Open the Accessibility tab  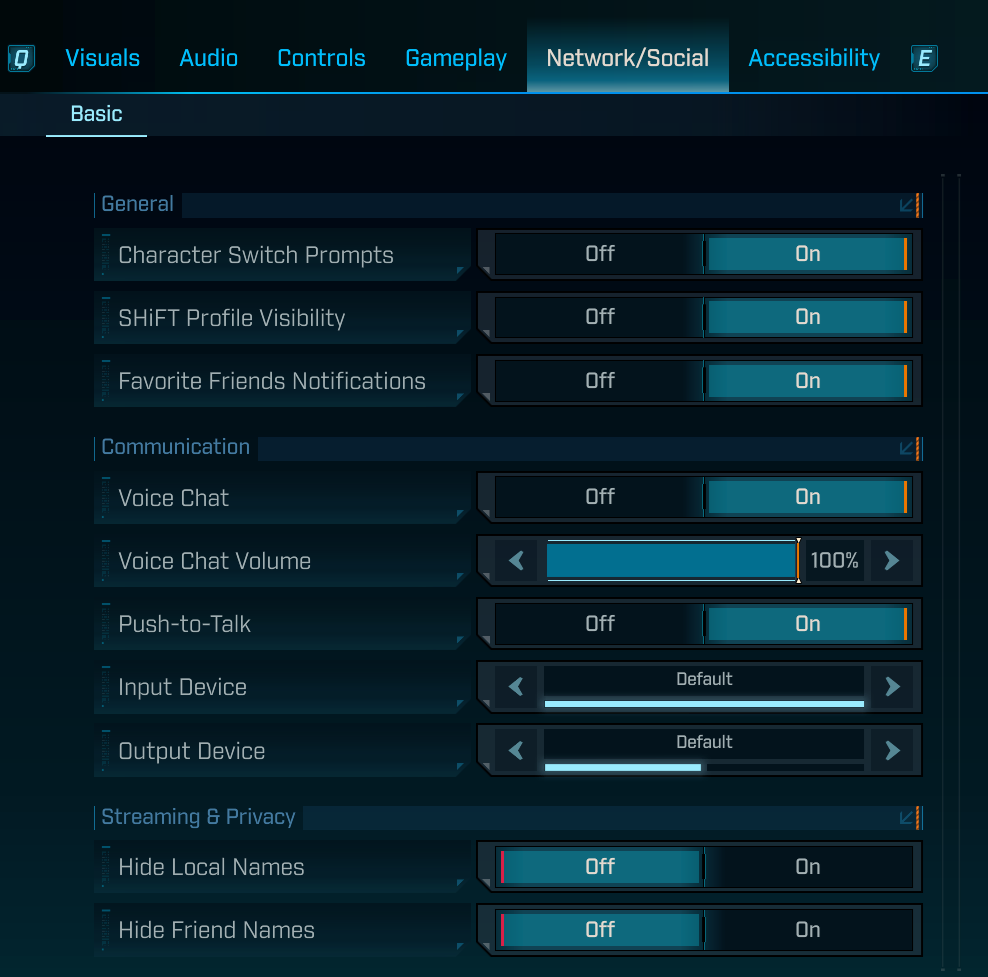pos(814,58)
